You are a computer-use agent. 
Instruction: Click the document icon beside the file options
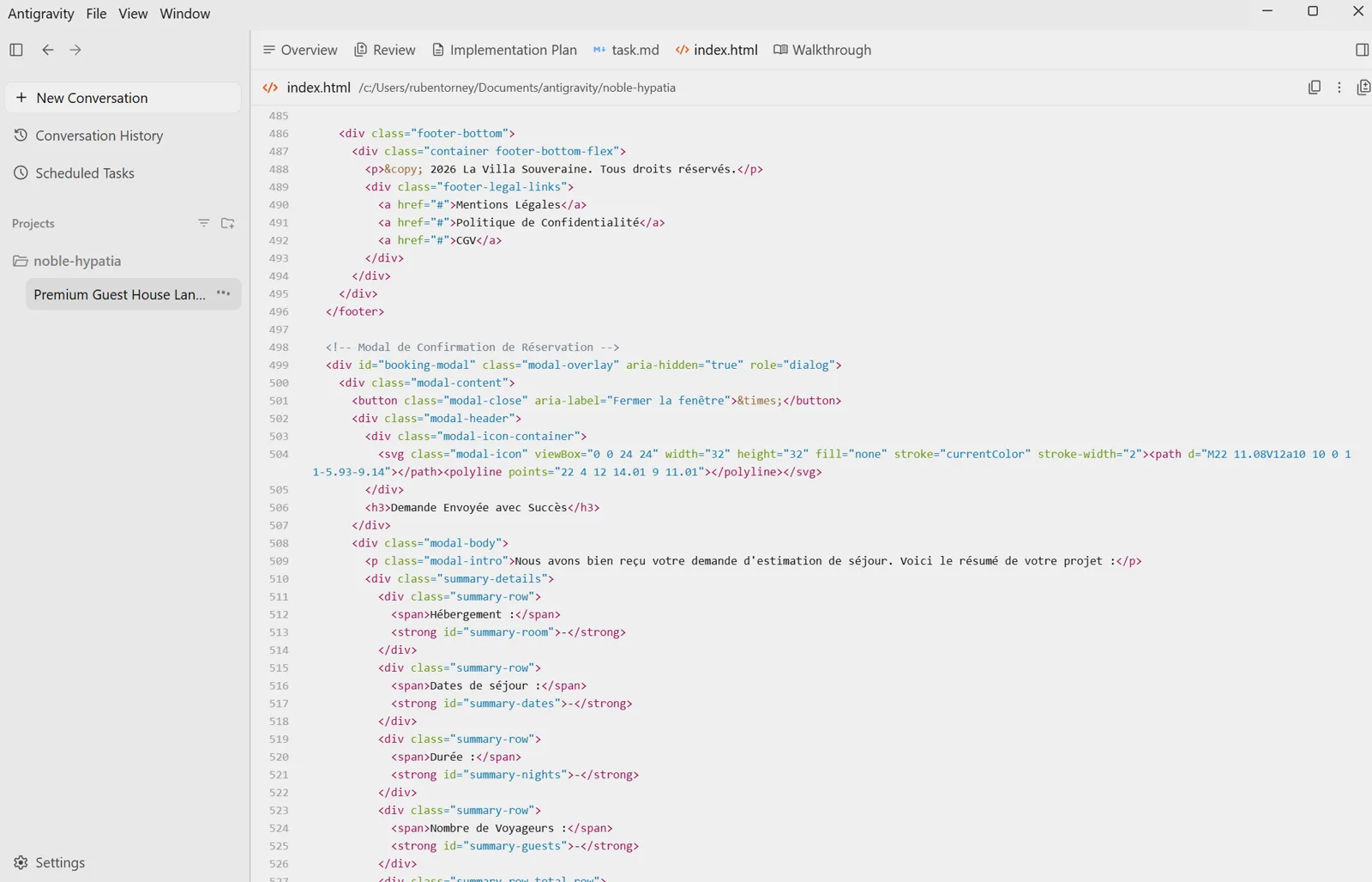click(1363, 88)
